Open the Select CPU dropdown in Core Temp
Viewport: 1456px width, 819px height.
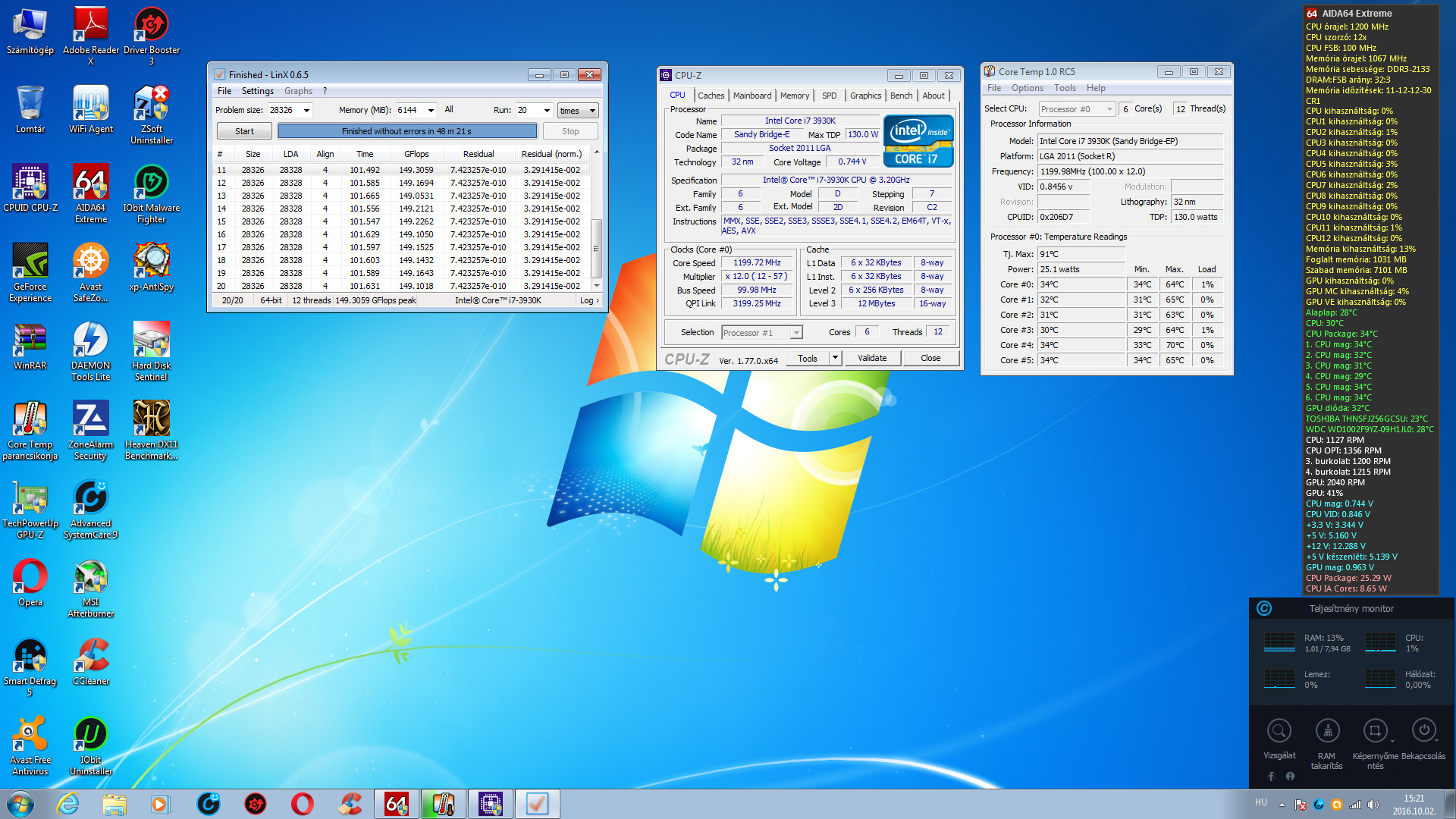pyautogui.click(x=1077, y=109)
